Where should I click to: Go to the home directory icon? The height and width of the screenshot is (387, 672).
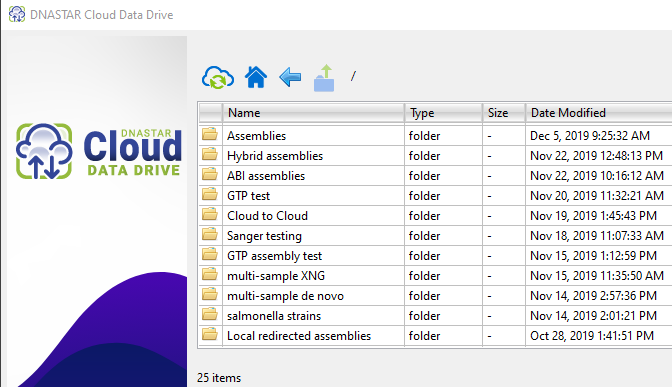(x=256, y=77)
